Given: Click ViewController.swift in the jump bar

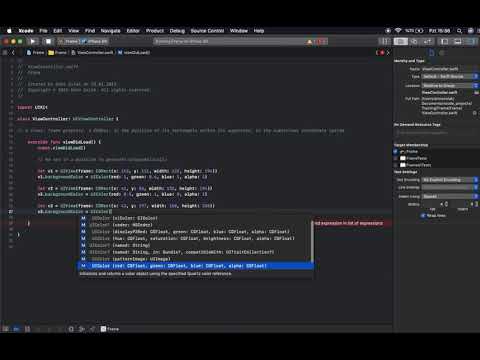Looking at the screenshot, I should coord(92,52).
